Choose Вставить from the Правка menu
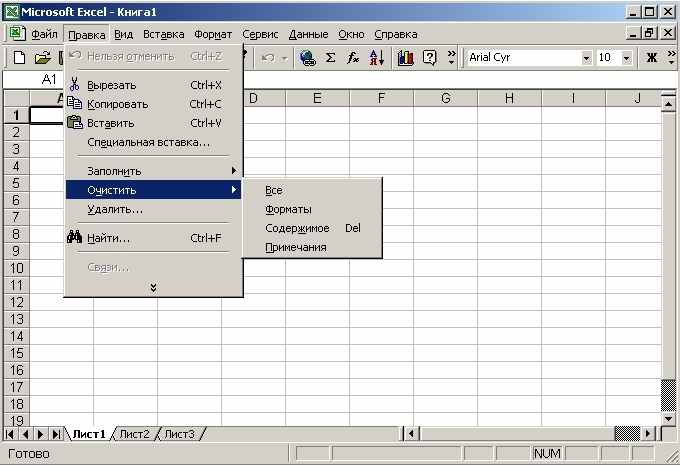The width and height of the screenshot is (680, 465). click(x=153, y=123)
